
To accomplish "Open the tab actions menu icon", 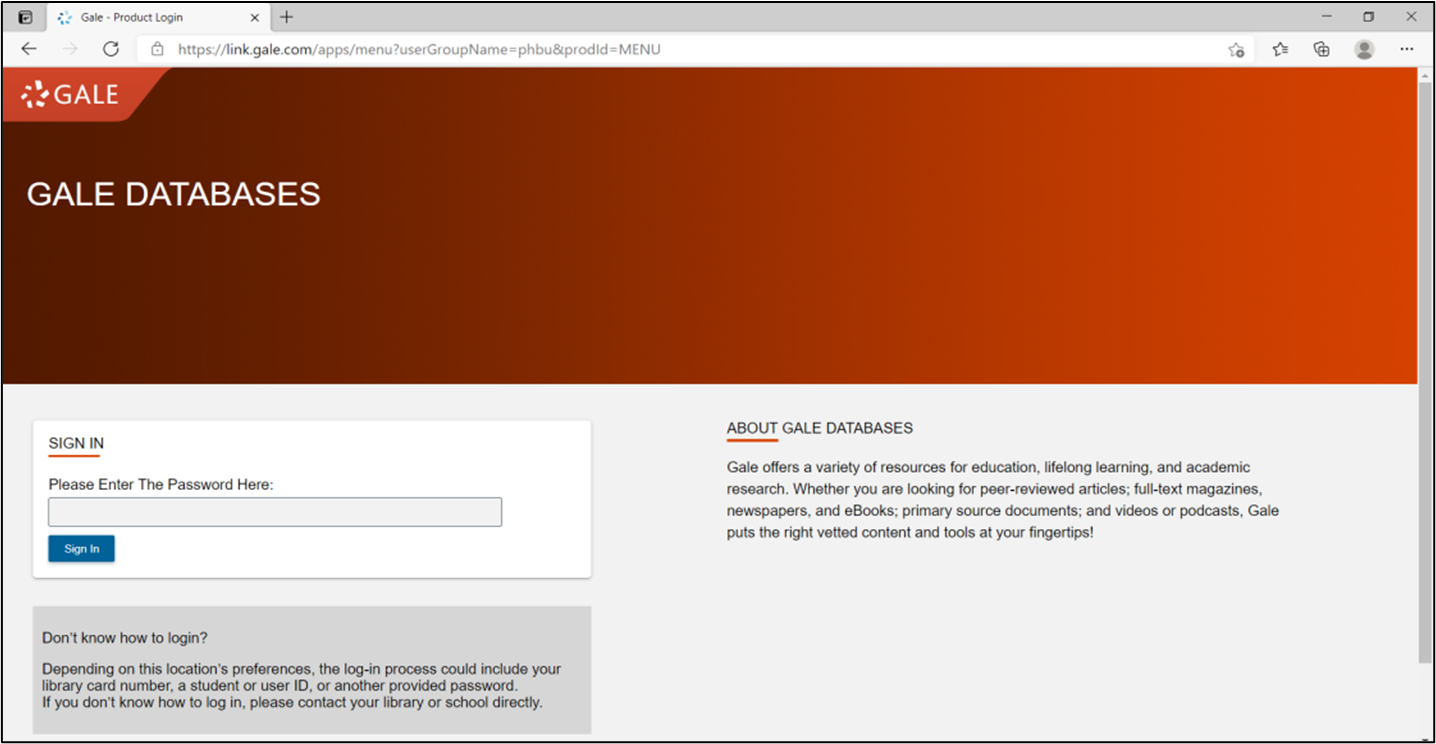I will 25,17.
